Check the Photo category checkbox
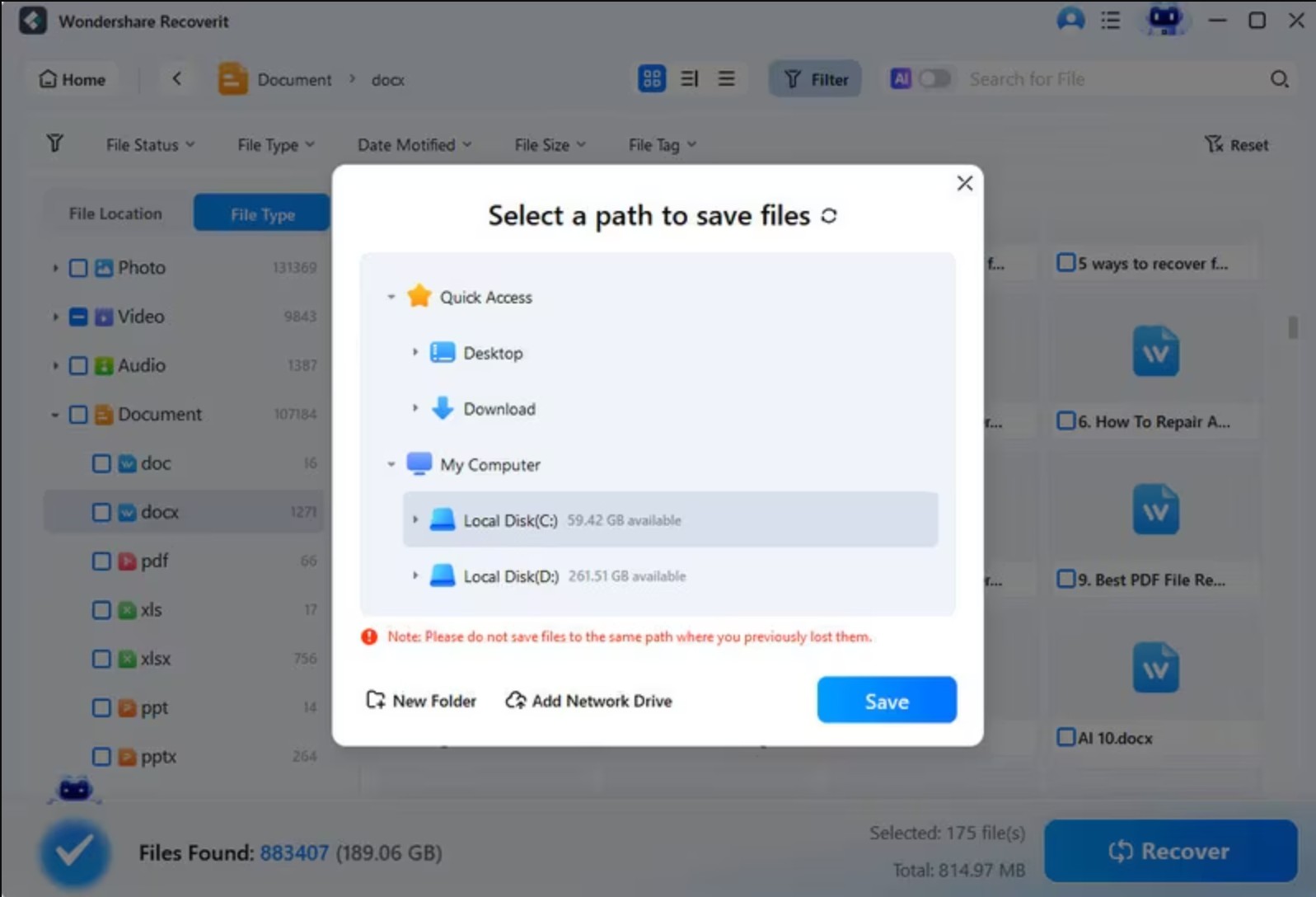 pyautogui.click(x=78, y=268)
